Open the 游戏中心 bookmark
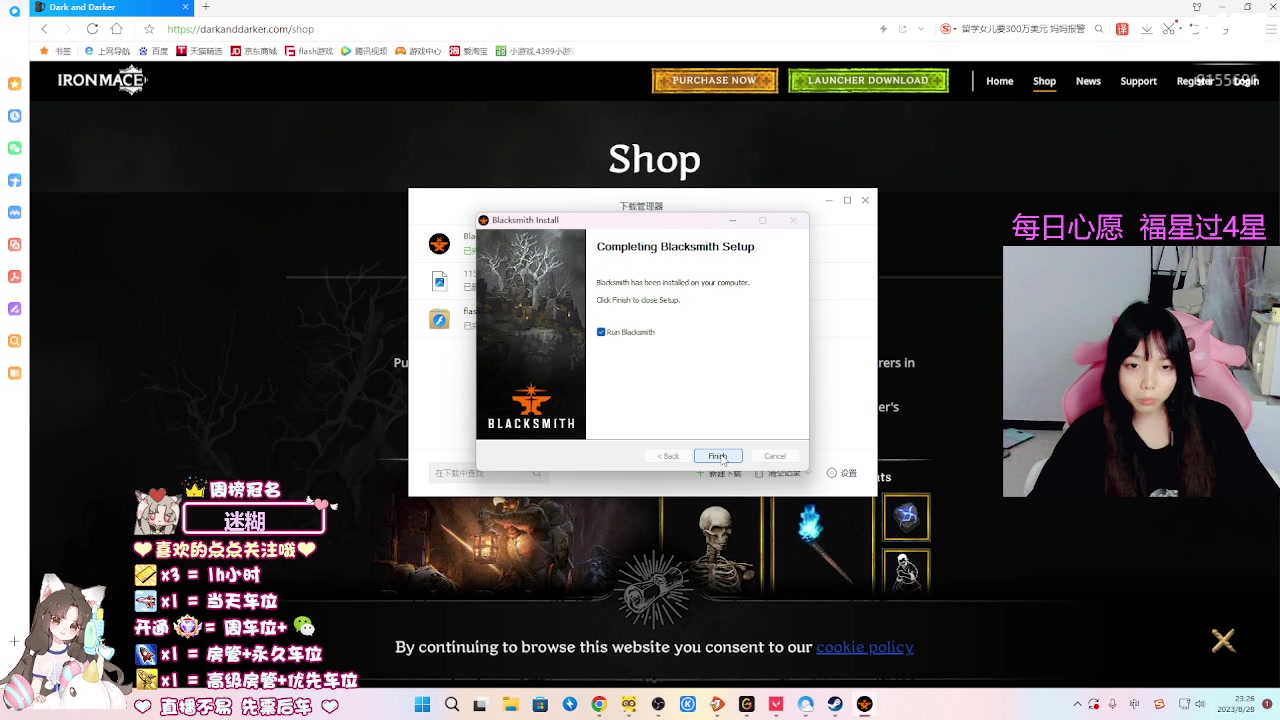 pos(418,51)
